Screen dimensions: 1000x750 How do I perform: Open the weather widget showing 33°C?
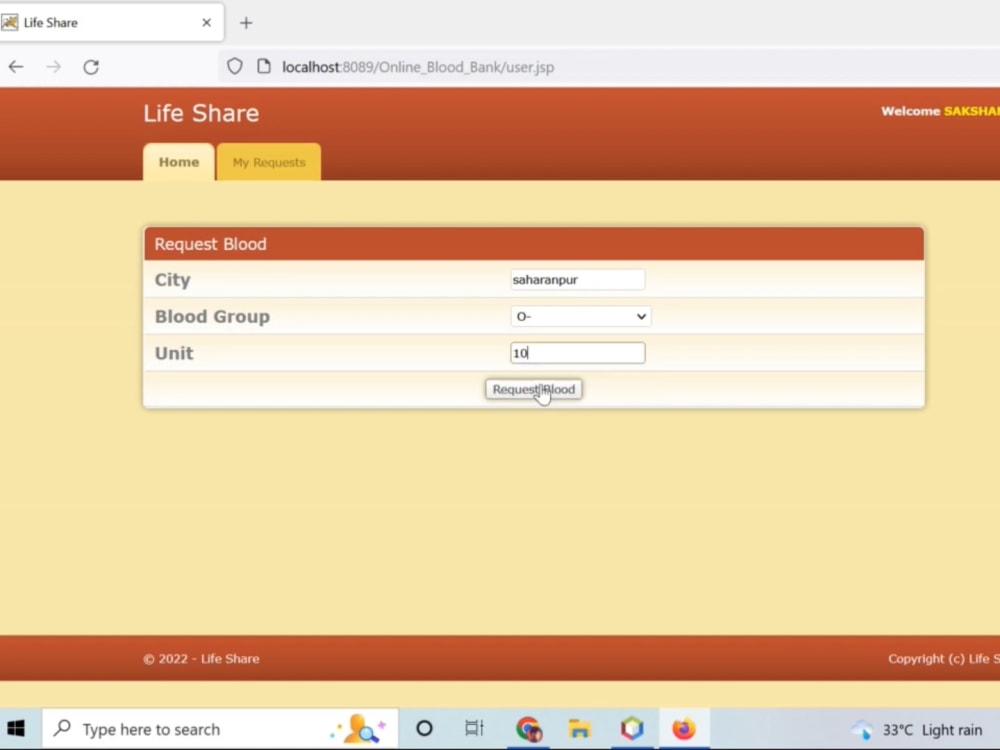tap(917, 730)
